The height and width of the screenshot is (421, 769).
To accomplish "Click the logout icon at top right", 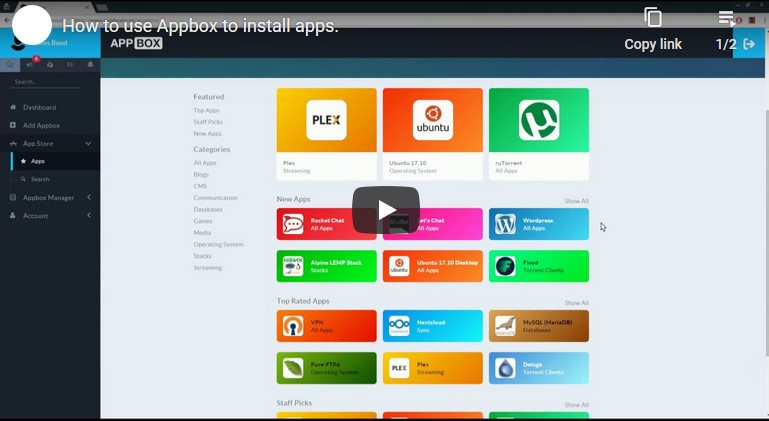I will click(x=749, y=44).
